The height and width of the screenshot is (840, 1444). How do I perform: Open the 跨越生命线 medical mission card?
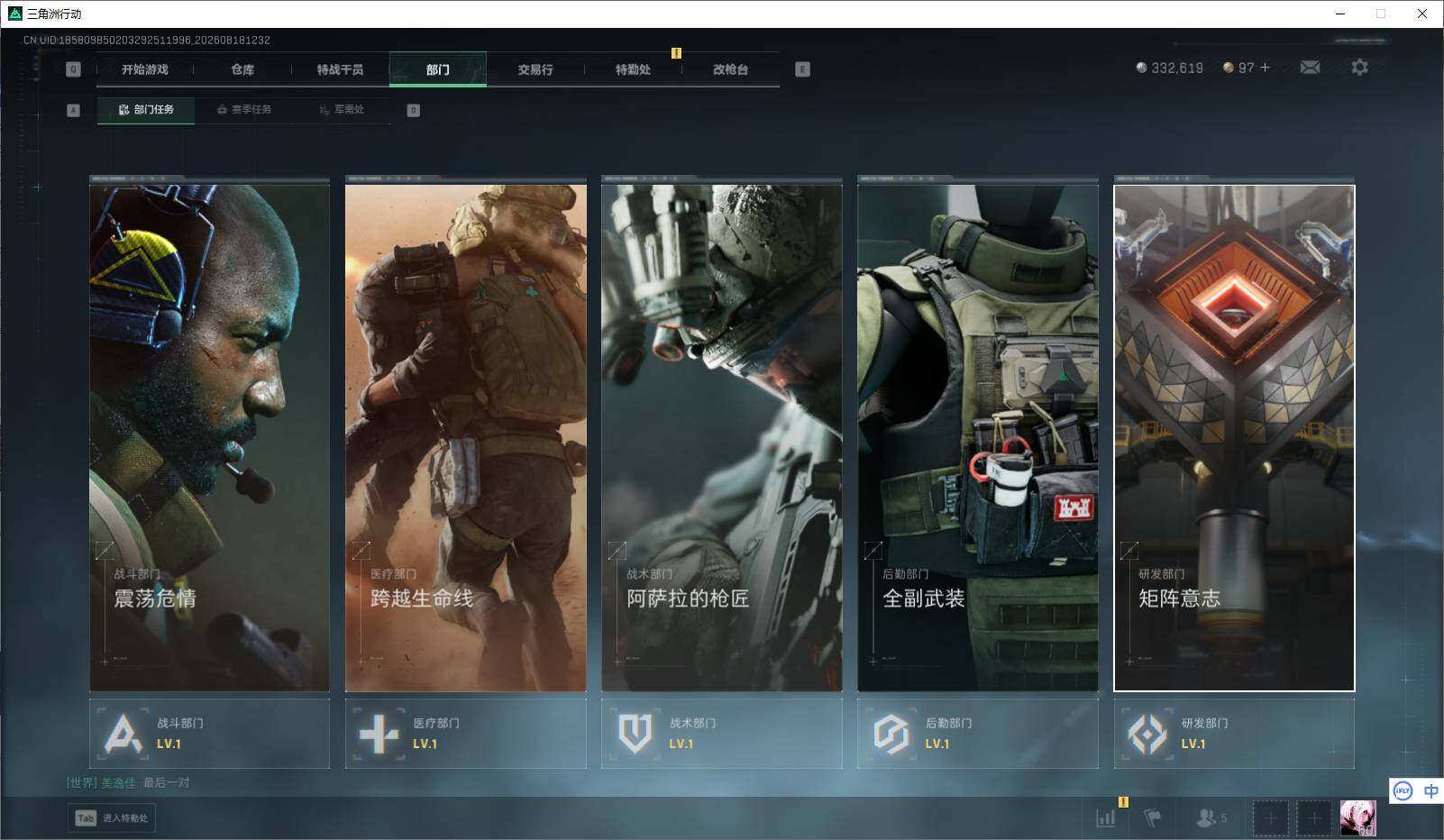(466, 438)
